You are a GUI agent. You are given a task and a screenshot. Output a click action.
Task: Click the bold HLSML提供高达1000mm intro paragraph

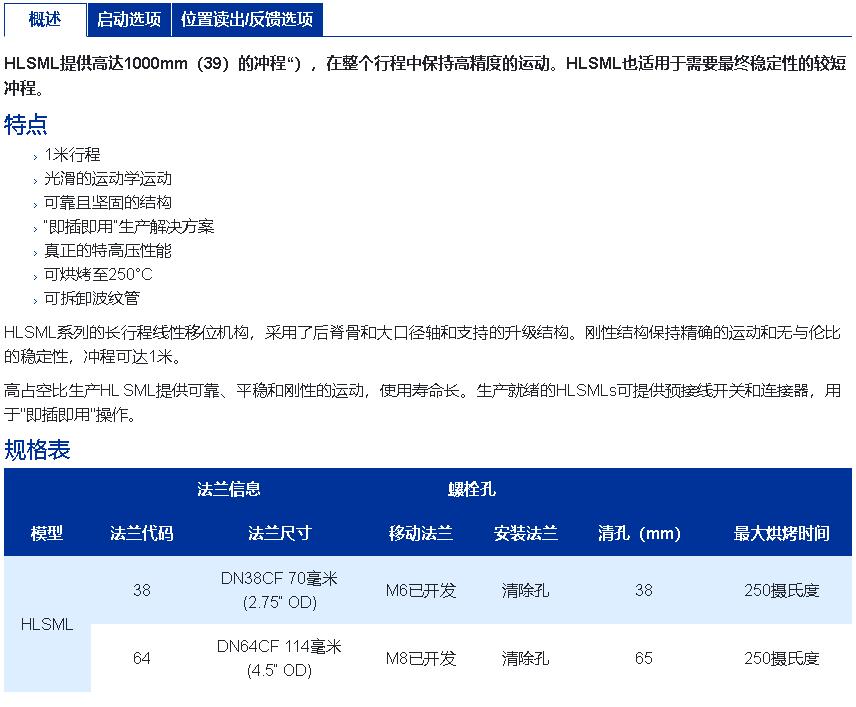(425, 75)
